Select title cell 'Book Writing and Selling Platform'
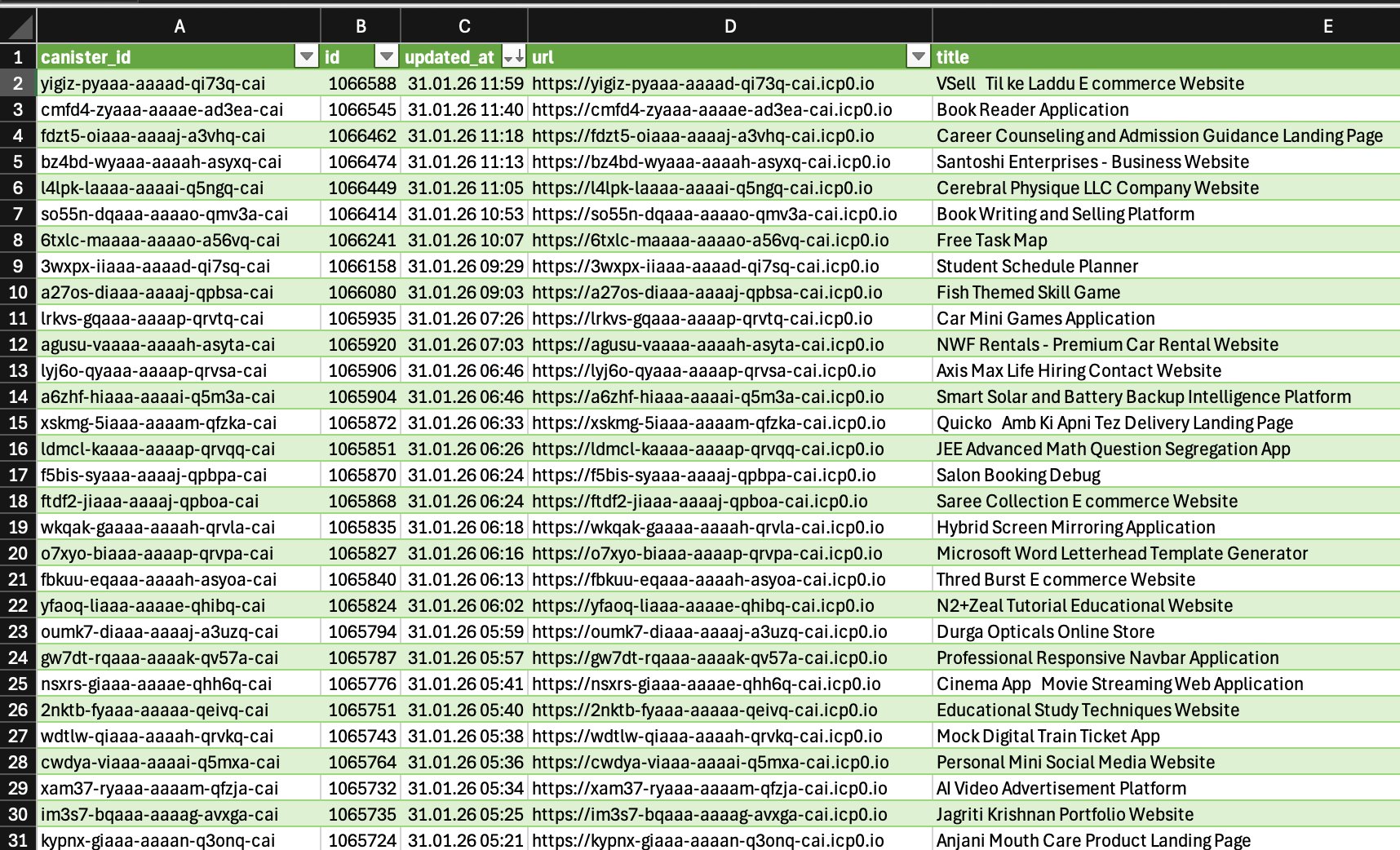This screenshot has height=850, width=1400. [1166, 214]
